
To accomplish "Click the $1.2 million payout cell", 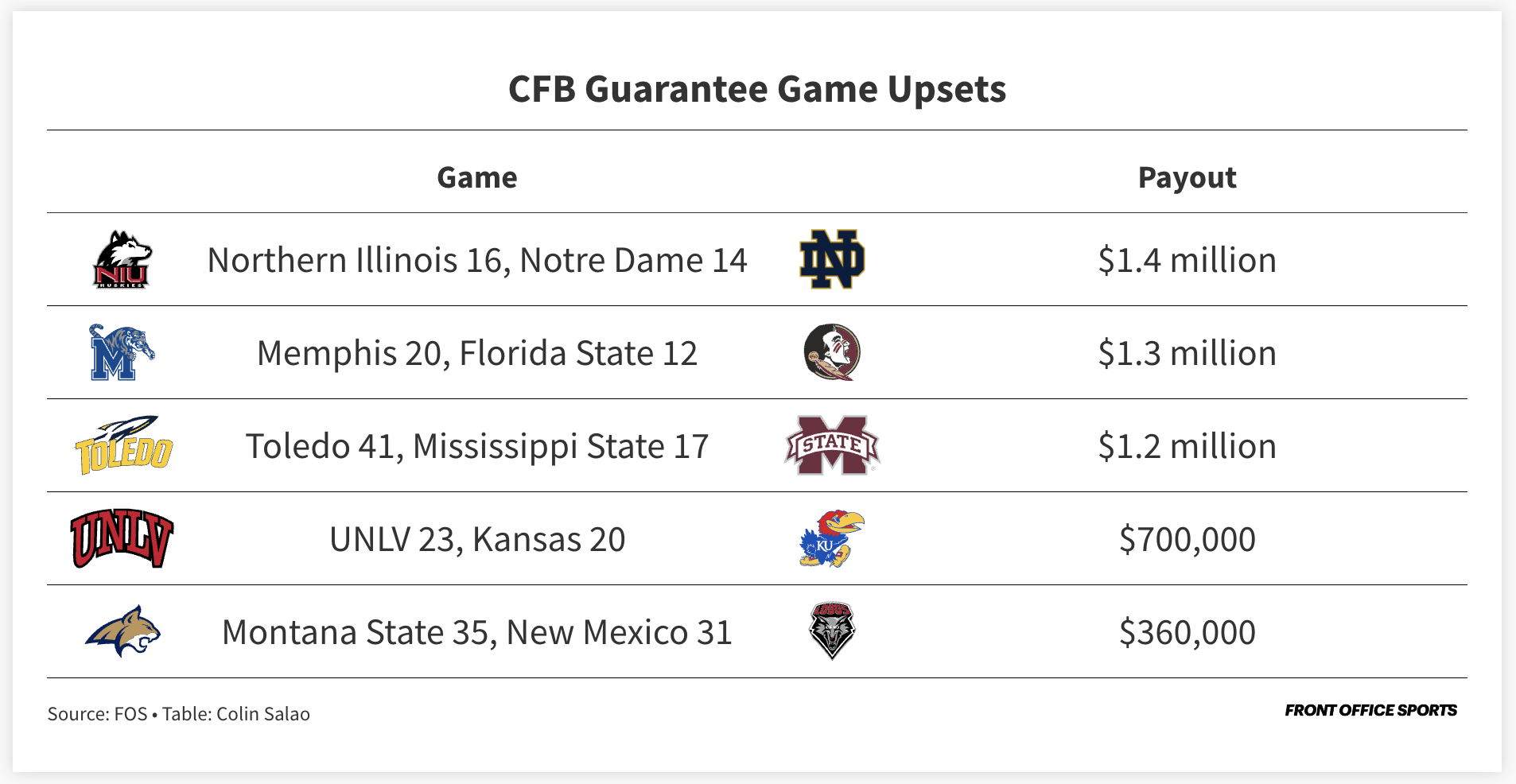I will pyautogui.click(x=1187, y=446).
